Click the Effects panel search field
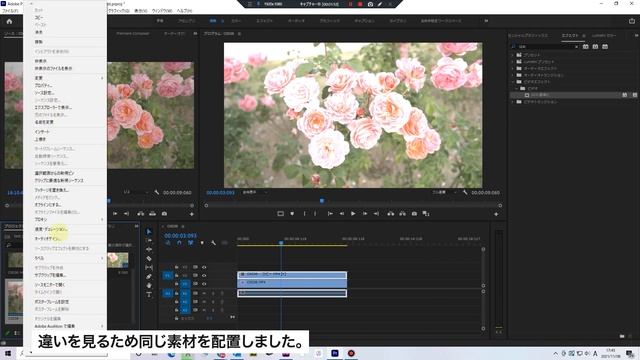Screen dimensions: 640x360 pos(545,47)
